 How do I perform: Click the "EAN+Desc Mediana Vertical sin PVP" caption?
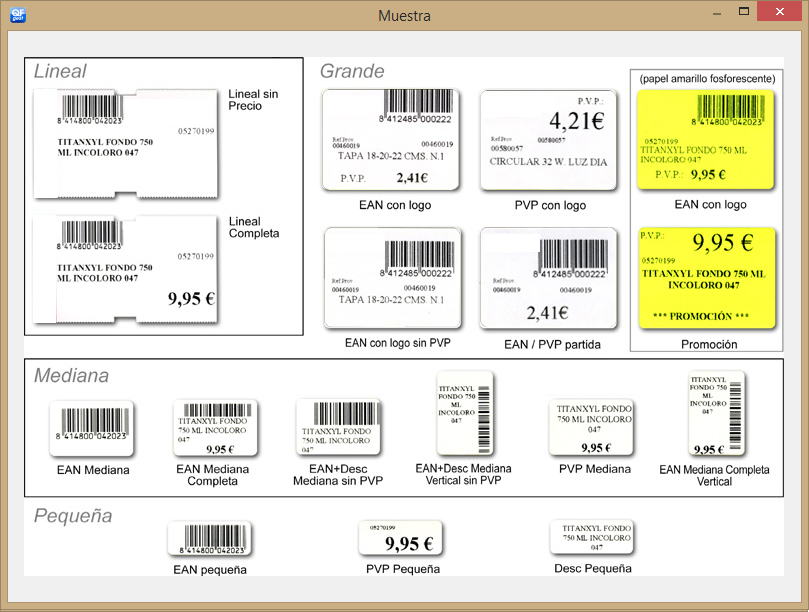coord(463,474)
